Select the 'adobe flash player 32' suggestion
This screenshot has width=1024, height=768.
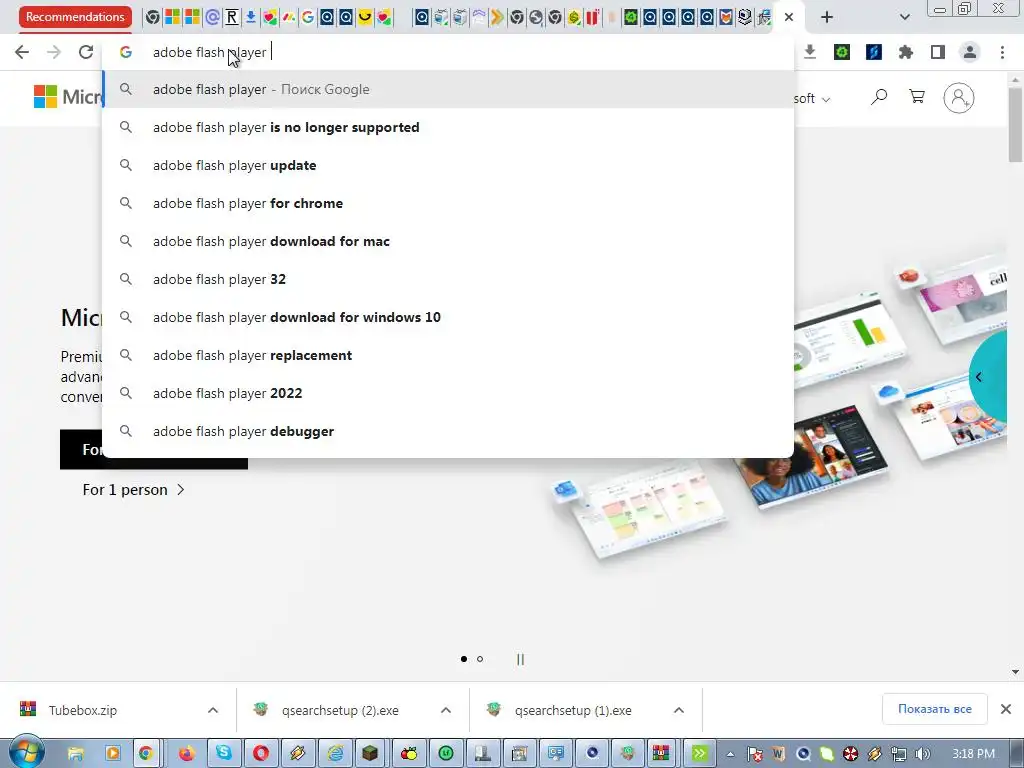pos(448,279)
